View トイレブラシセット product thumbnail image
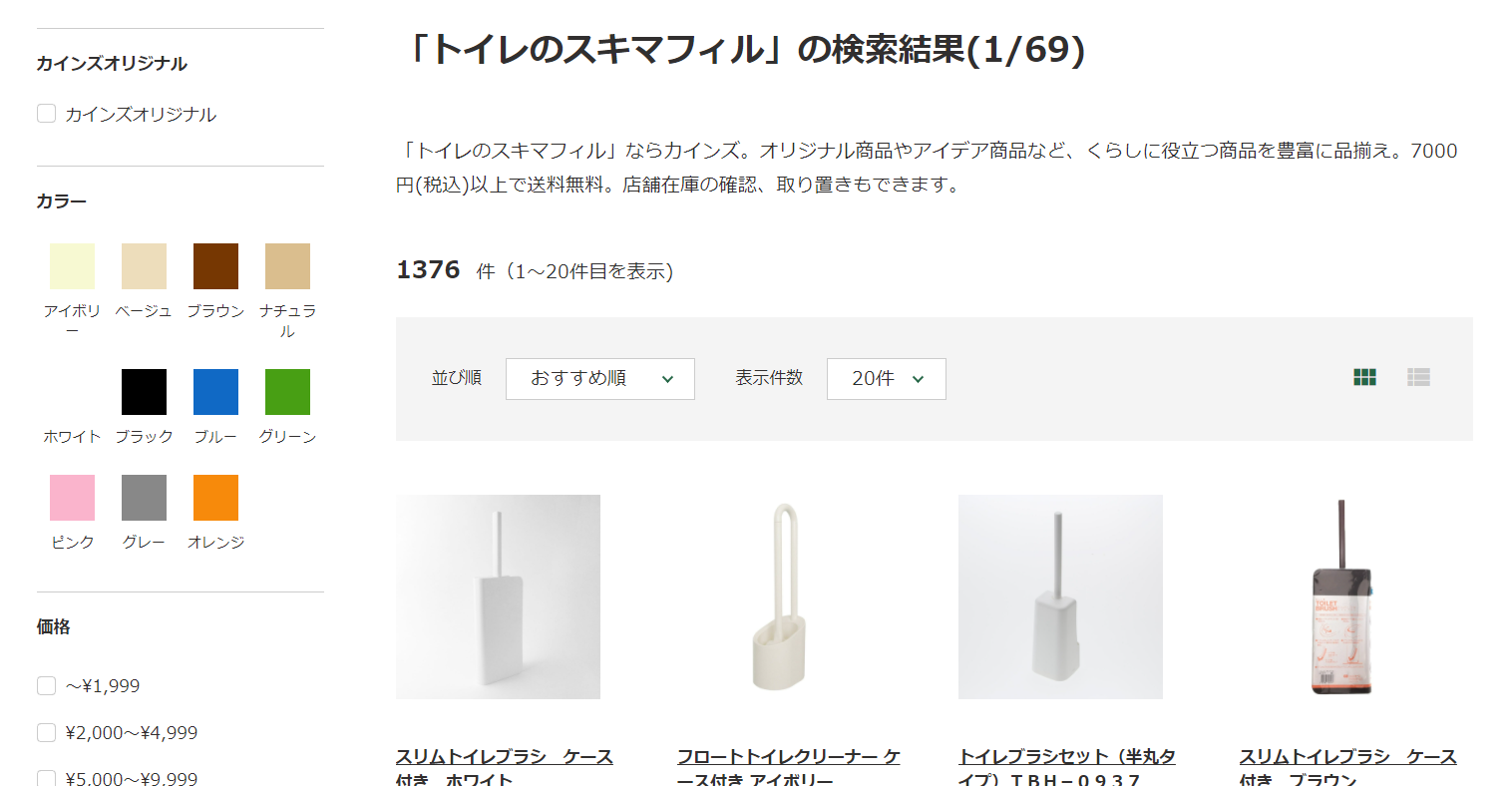This screenshot has height=786, width=1512. pyautogui.click(x=1060, y=596)
